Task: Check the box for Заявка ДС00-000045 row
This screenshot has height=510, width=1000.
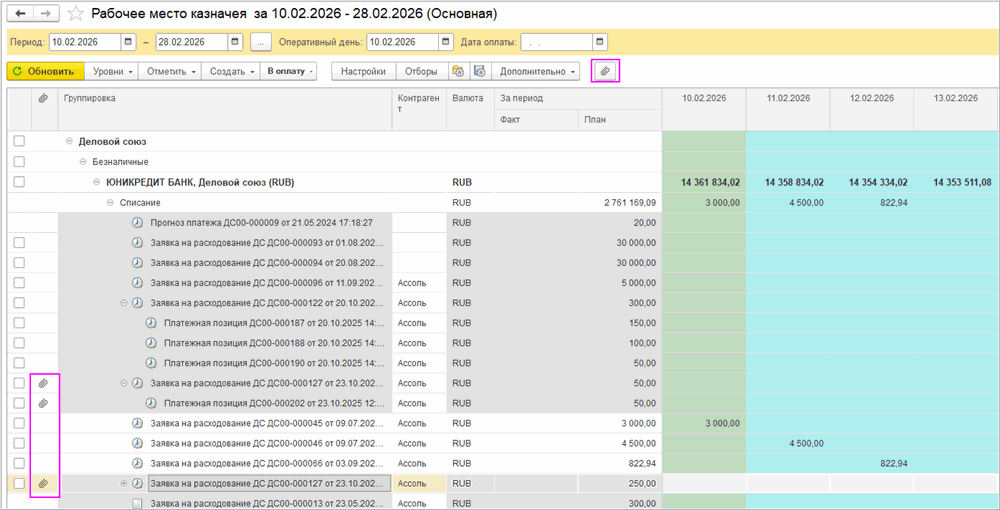Action: click(19, 423)
